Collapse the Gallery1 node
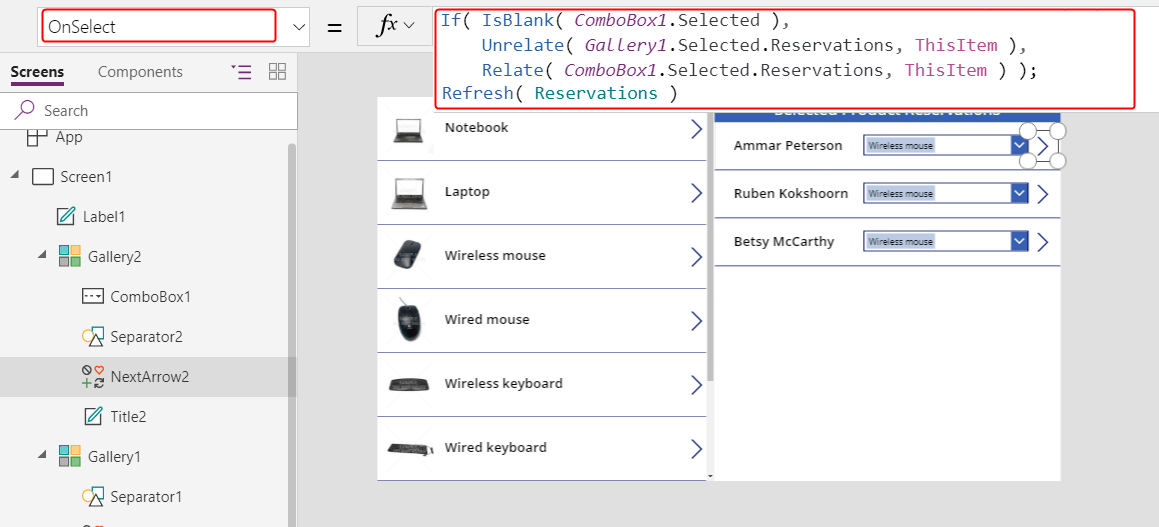The image size is (1159, 527). (41, 455)
